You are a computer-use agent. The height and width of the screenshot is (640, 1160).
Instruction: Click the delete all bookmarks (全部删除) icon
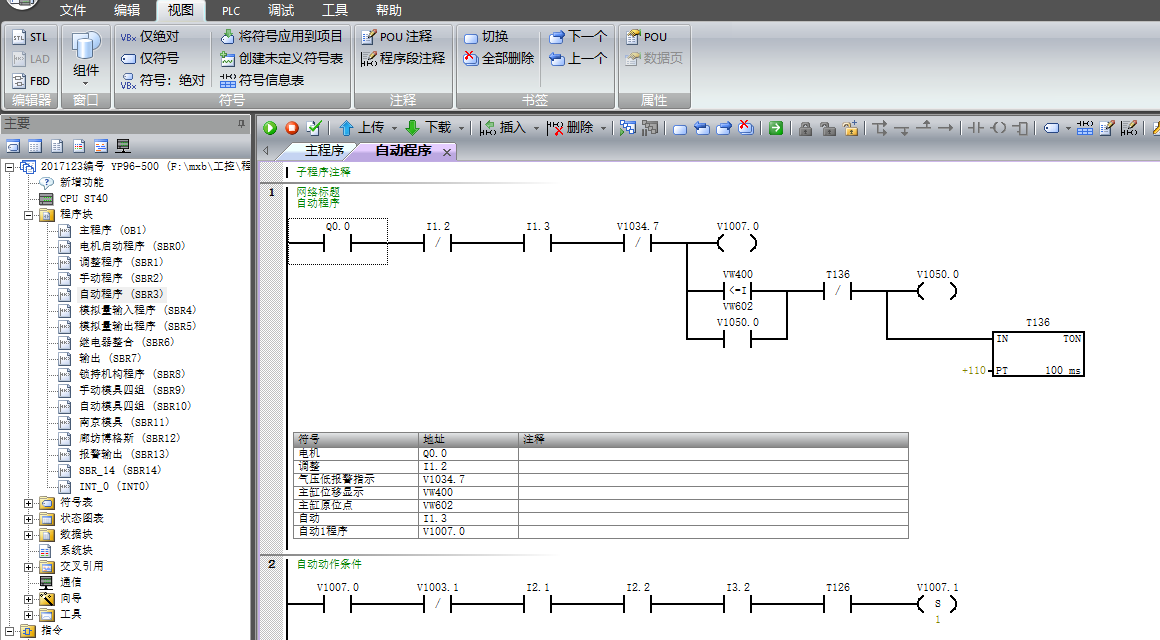tap(473, 59)
